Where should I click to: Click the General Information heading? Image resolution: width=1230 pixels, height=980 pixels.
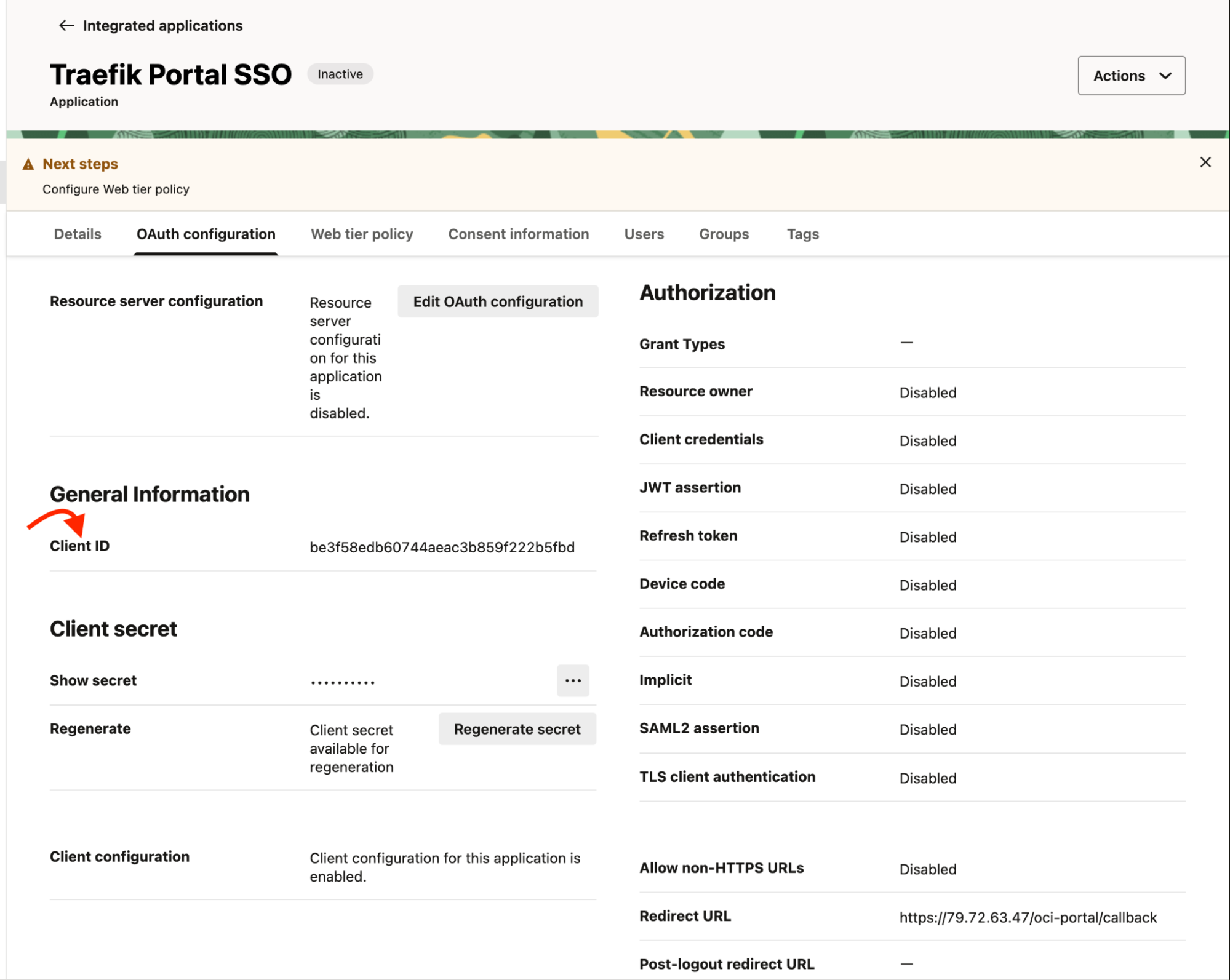[150, 494]
